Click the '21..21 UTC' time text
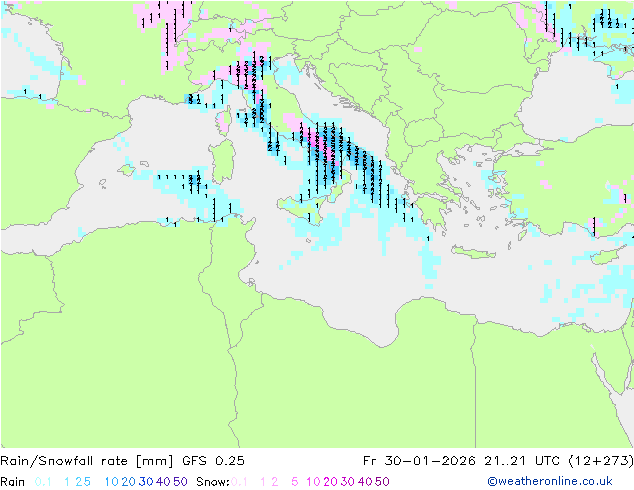Image resolution: width=634 pixels, height=490 pixels. point(522,461)
